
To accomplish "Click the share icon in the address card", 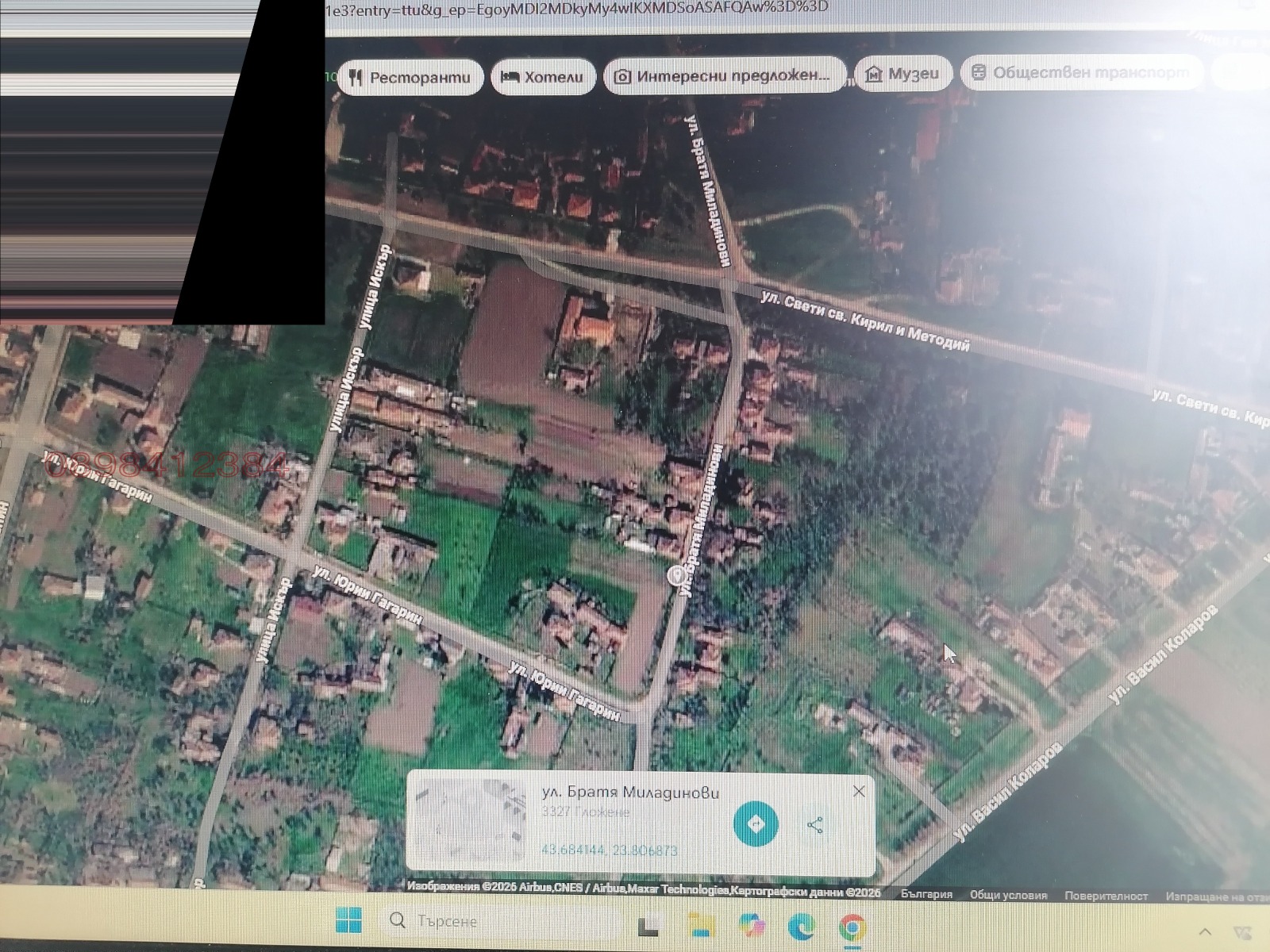I will tap(815, 824).
